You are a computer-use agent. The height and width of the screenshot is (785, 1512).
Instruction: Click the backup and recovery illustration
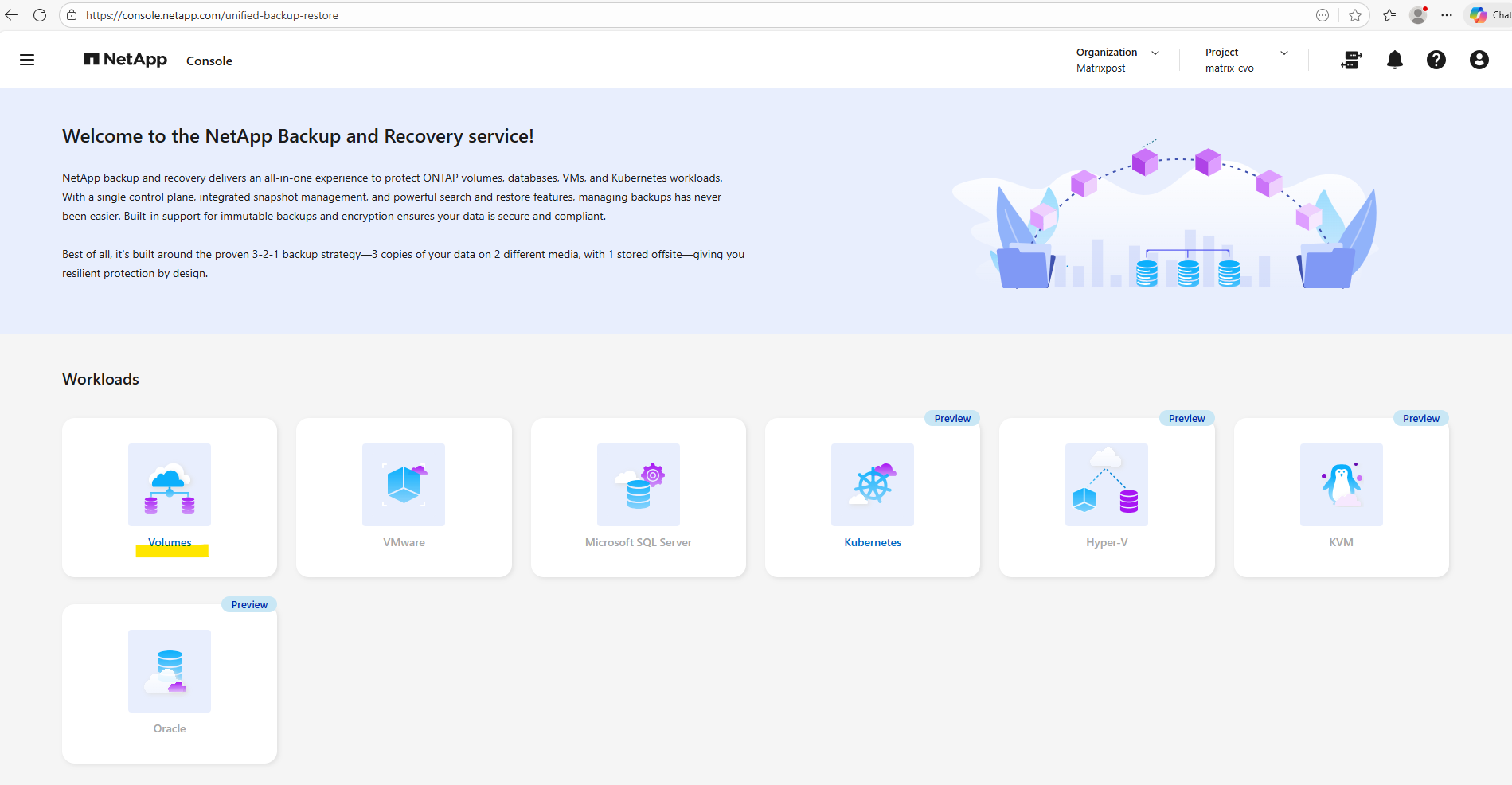(x=1164, y=213)
